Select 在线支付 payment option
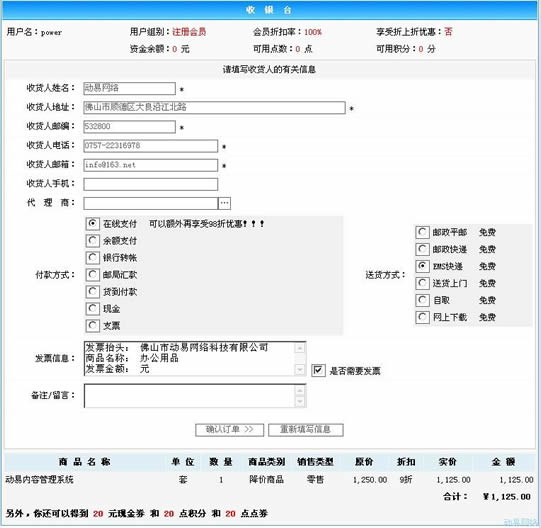The width and height of the screenshot is (541, 528). [x=92, y=224]
